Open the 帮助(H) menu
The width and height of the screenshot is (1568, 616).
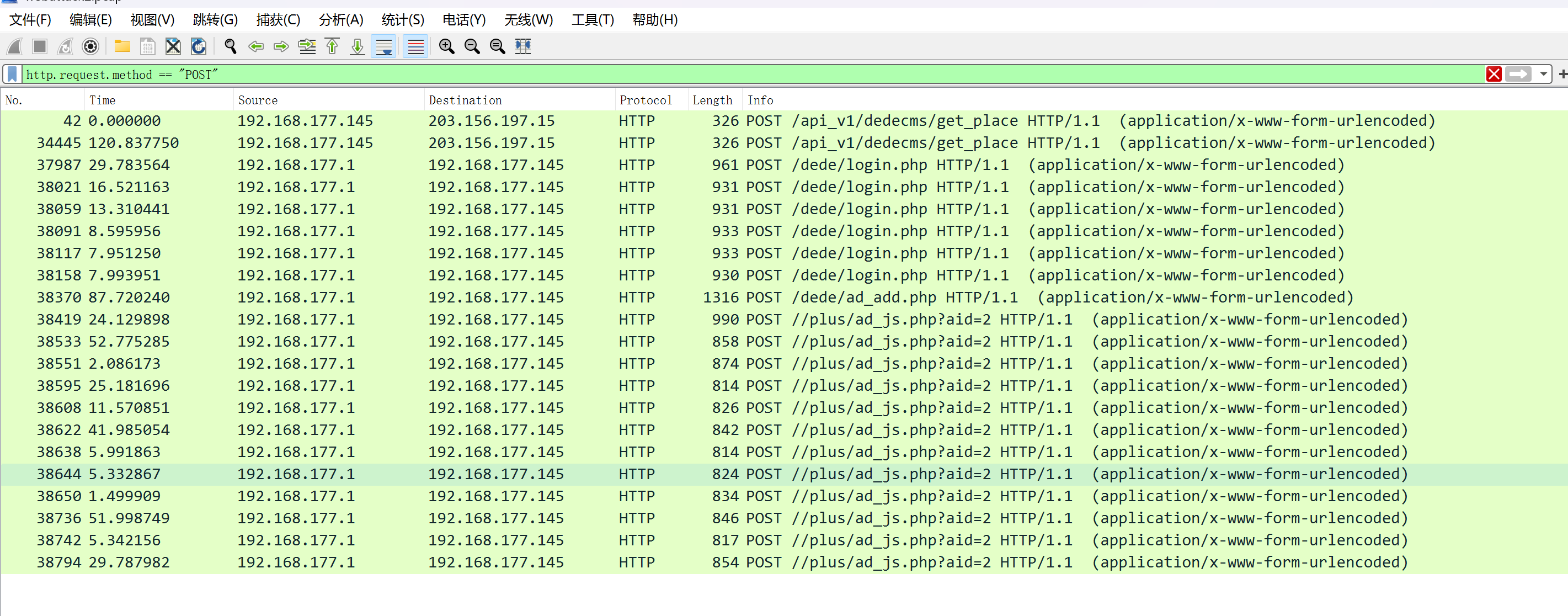coord(655,20)
